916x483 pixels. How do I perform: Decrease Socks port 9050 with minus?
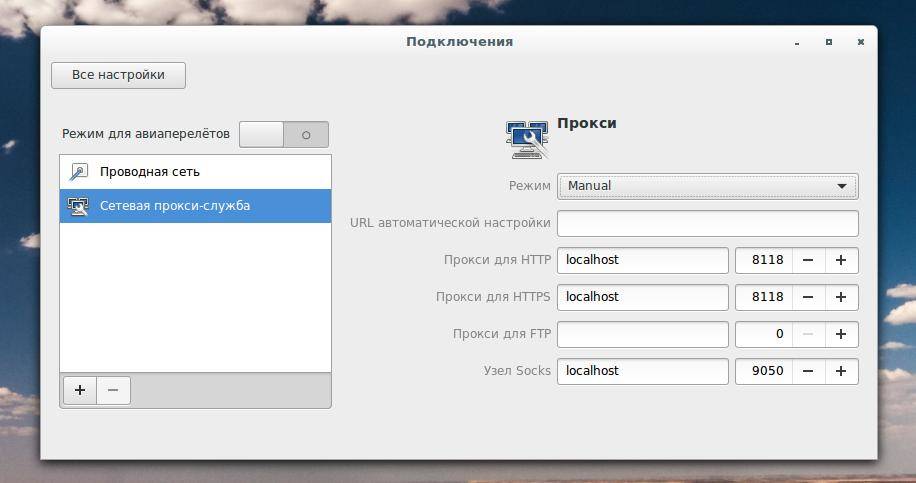(x=809, y=371)
